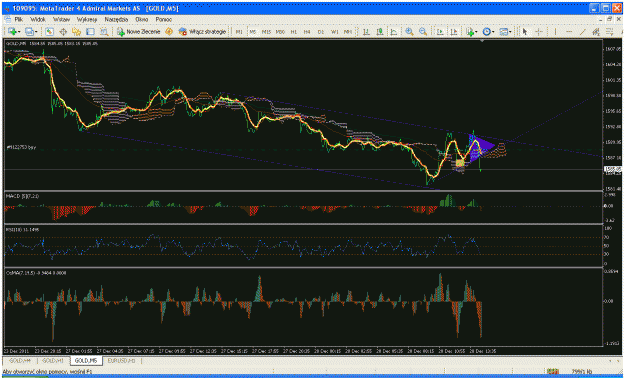Switch to the GOLD,M5 chart tab

pos(86,360)
